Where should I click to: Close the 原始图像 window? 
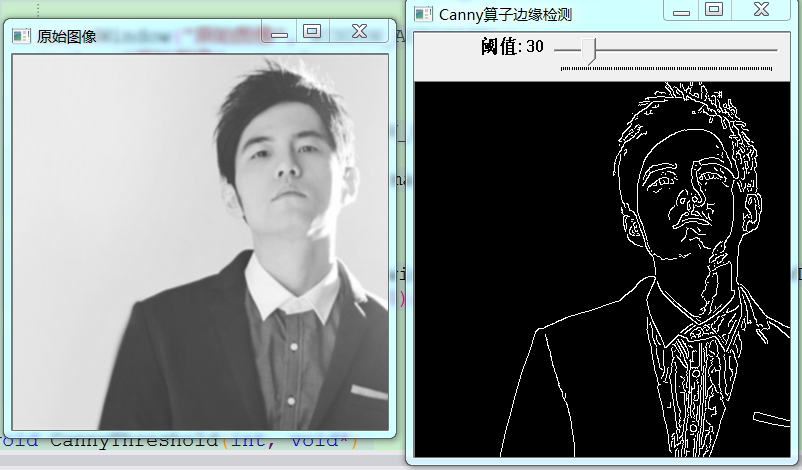click(359, 32)
